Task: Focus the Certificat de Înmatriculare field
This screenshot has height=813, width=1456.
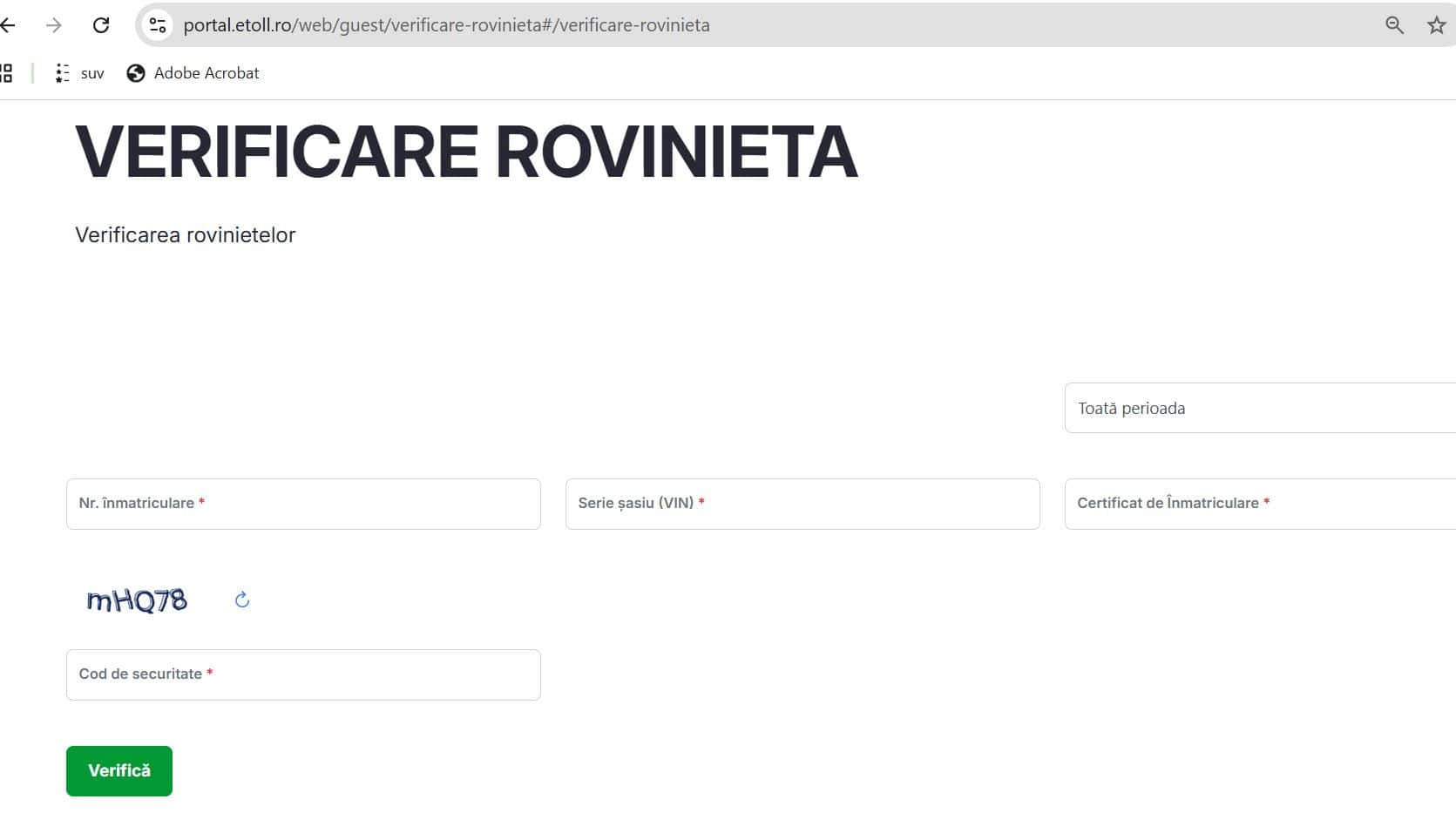Action: (1260, 504)
